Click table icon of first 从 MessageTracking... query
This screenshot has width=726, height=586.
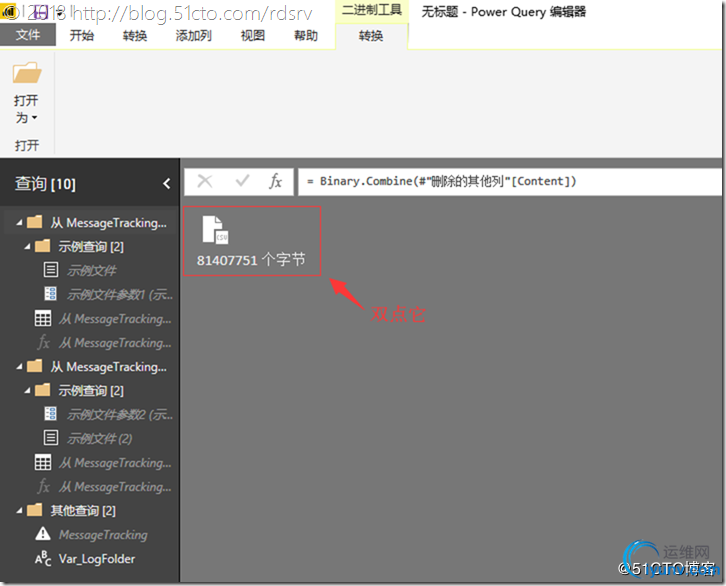click(x=43, y=318)
